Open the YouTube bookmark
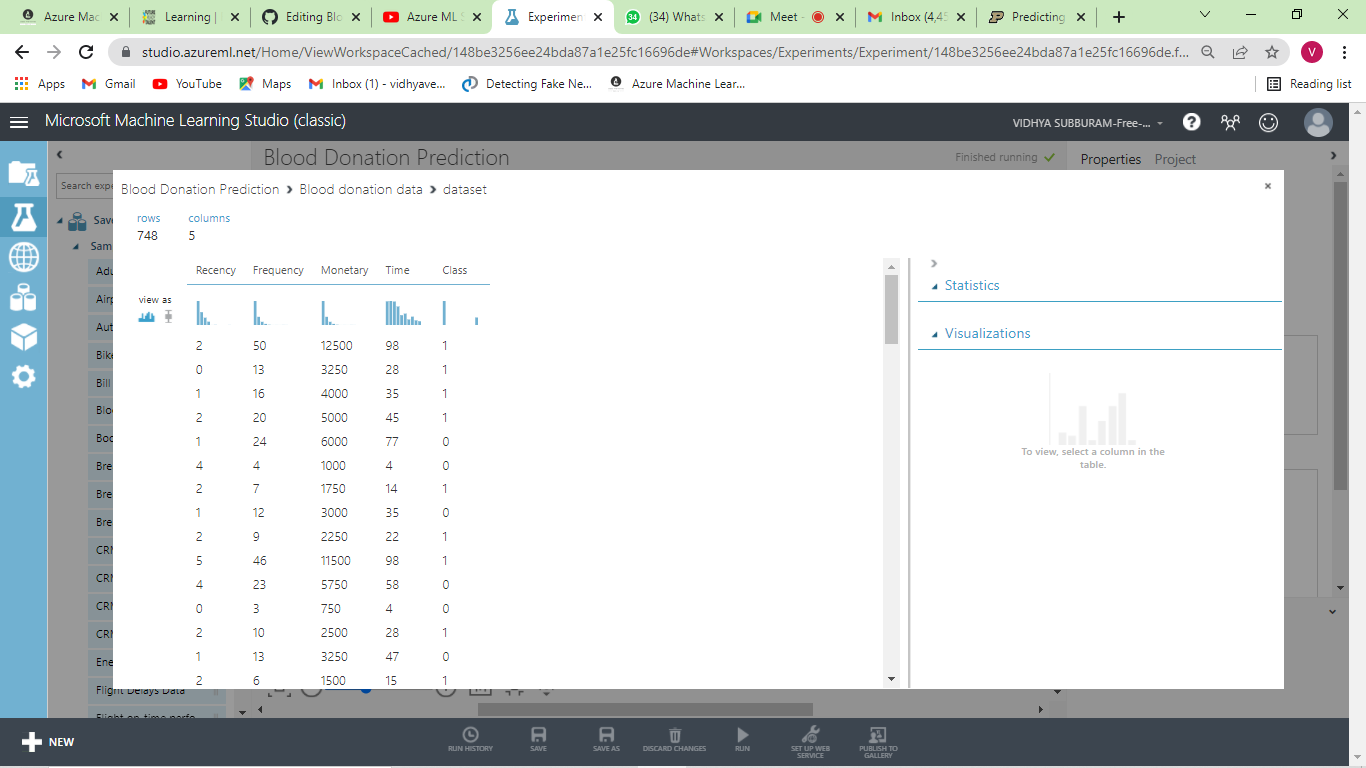Image resolution: width=1366 pixels, height=768 pixels. [187, 84]
